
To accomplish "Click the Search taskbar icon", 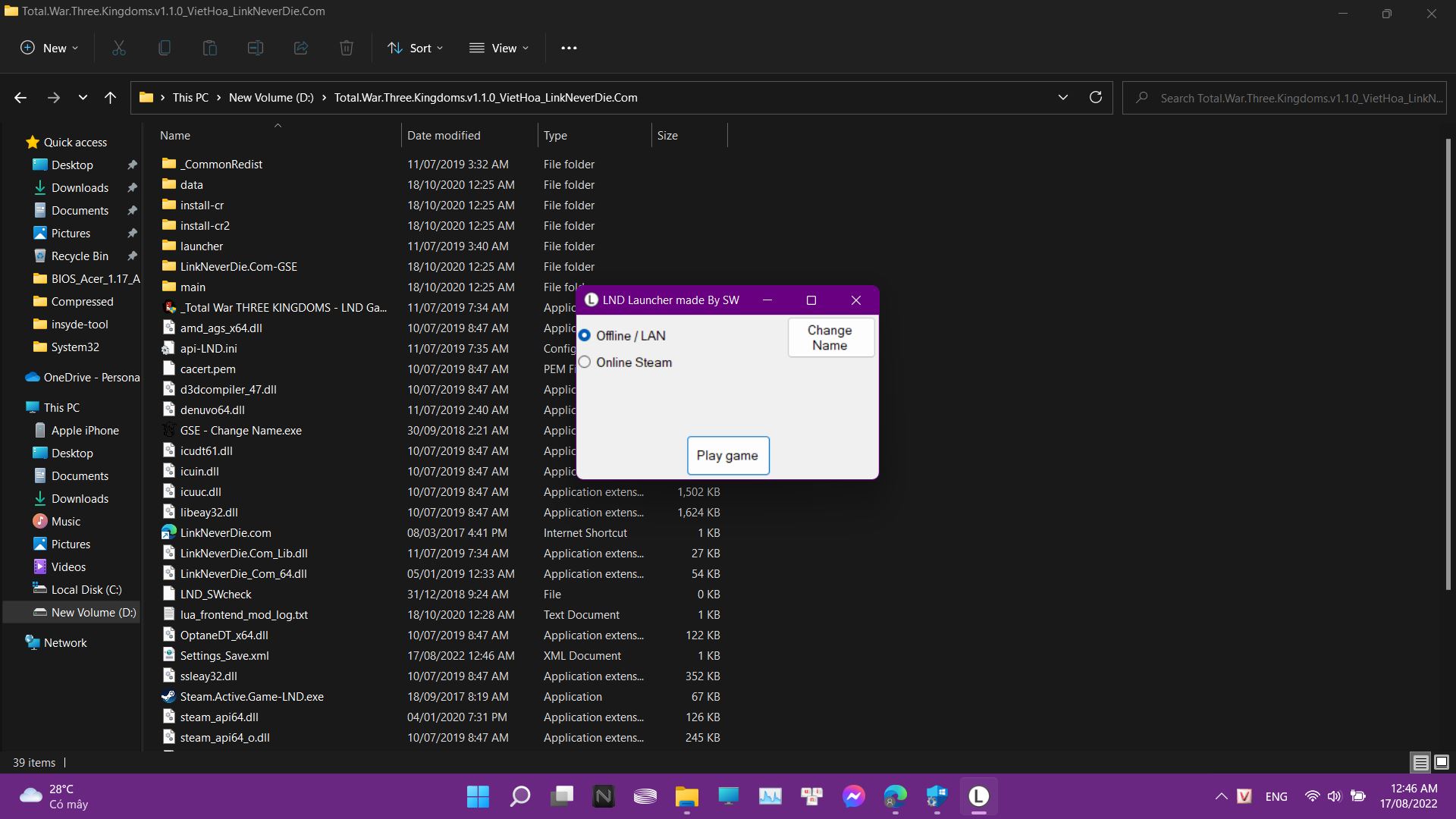I will (521, 797).
